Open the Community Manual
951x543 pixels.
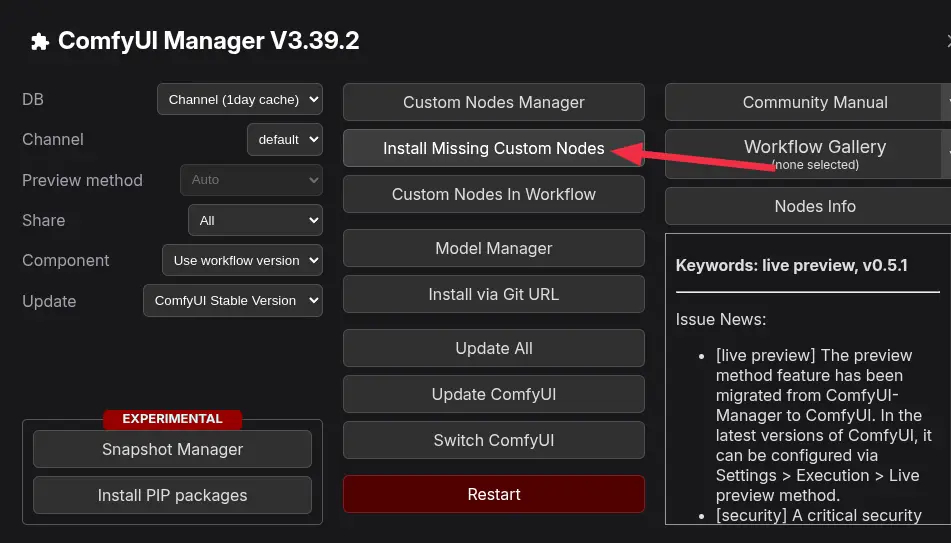point(803,102)
